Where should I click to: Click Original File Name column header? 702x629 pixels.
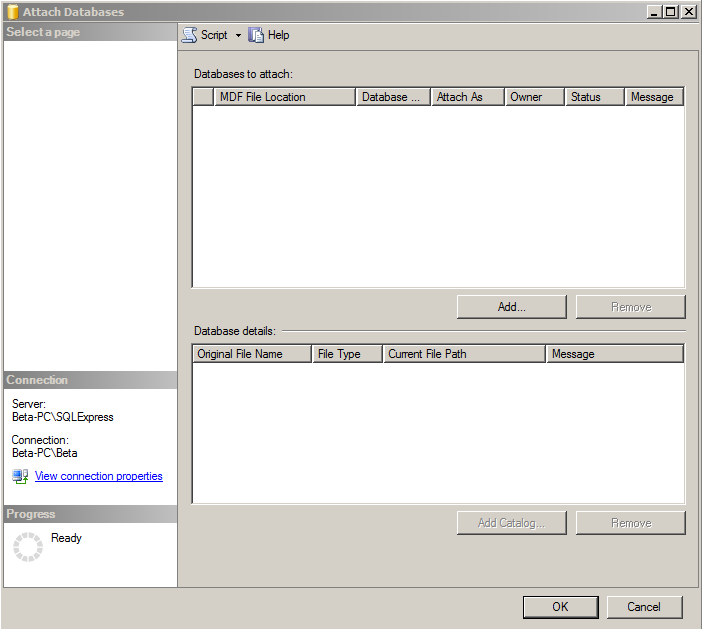(x=252, y=354)
